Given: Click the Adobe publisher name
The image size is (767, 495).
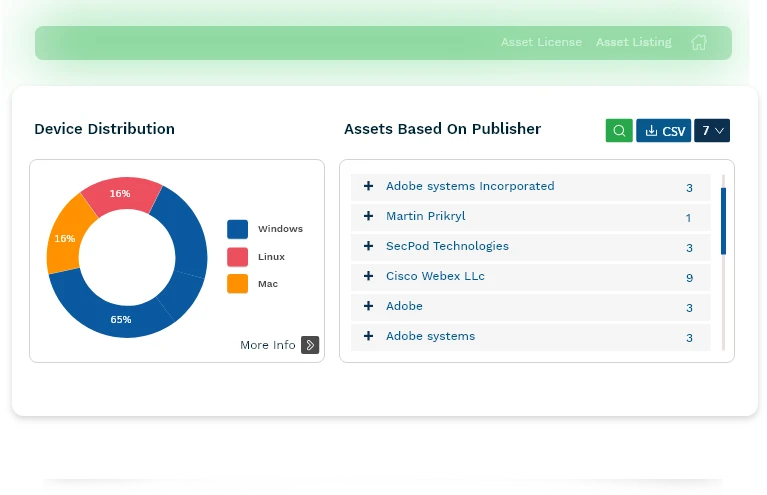Looking at the screenshot, I should (404, 306).
